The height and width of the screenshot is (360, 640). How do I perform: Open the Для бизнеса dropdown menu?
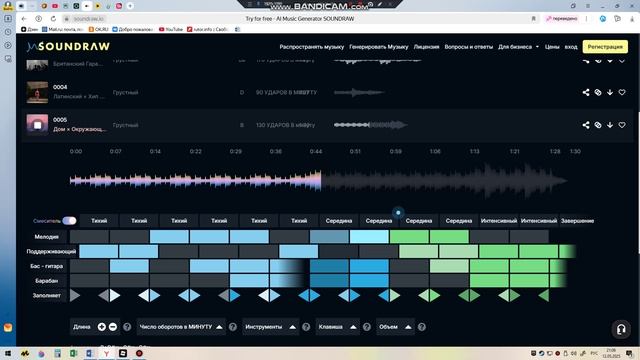(518, 47)
